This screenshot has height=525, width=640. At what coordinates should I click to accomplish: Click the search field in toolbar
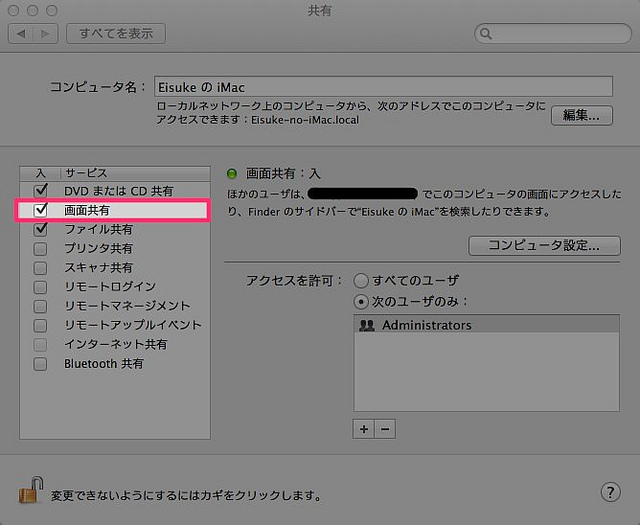point(553,33)
